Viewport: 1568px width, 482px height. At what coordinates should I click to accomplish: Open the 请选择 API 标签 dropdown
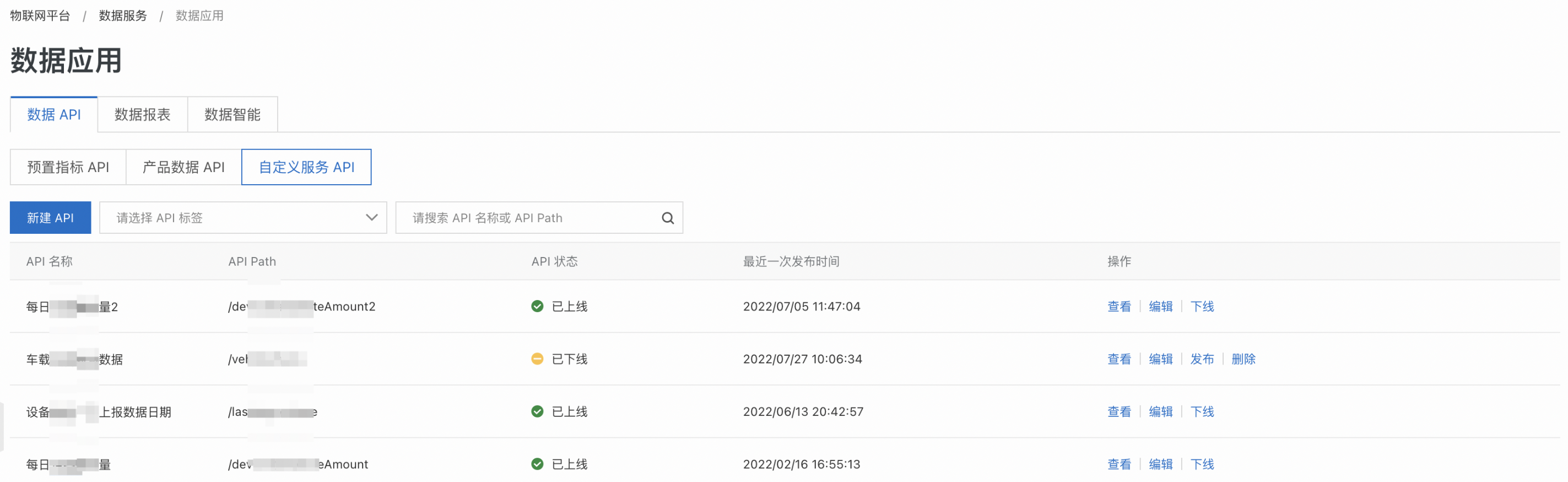[x=243, y=218]
